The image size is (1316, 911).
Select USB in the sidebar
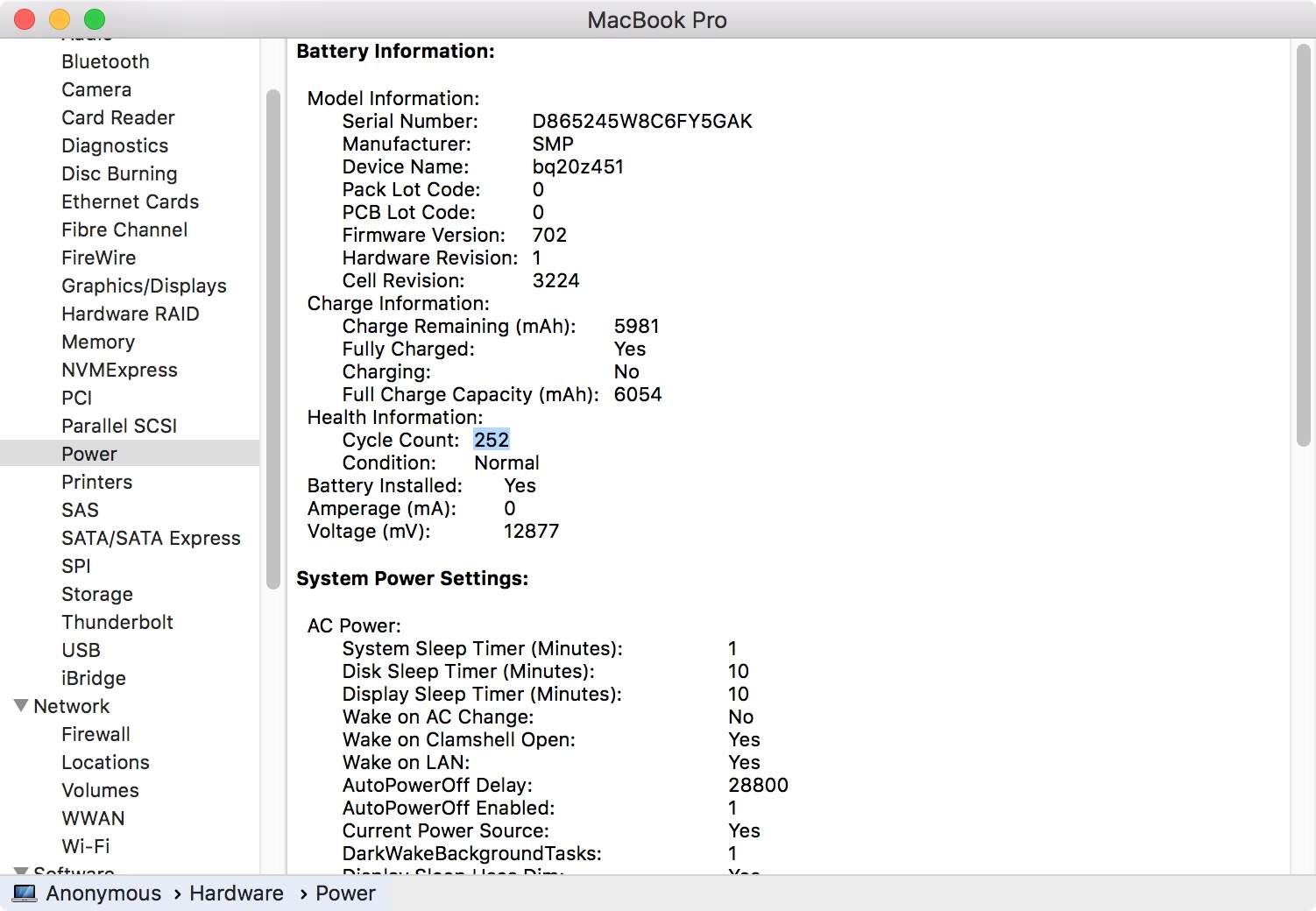point(81,650)
